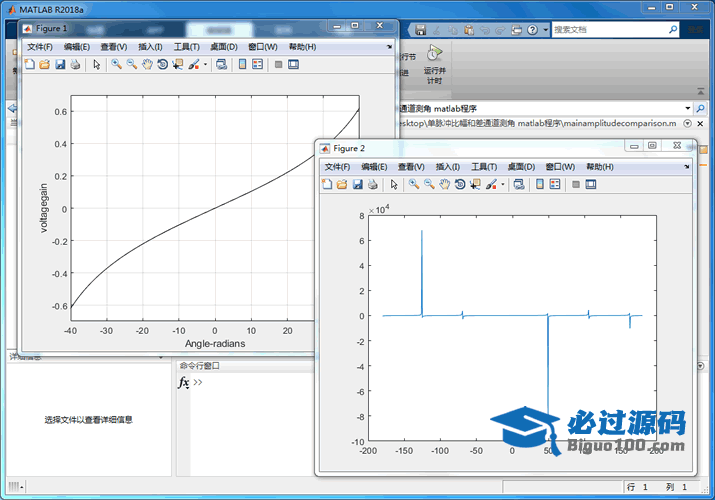Open 桌面(D) menu in Figure 2
The image size is (715, 500).
click(521, 167)
